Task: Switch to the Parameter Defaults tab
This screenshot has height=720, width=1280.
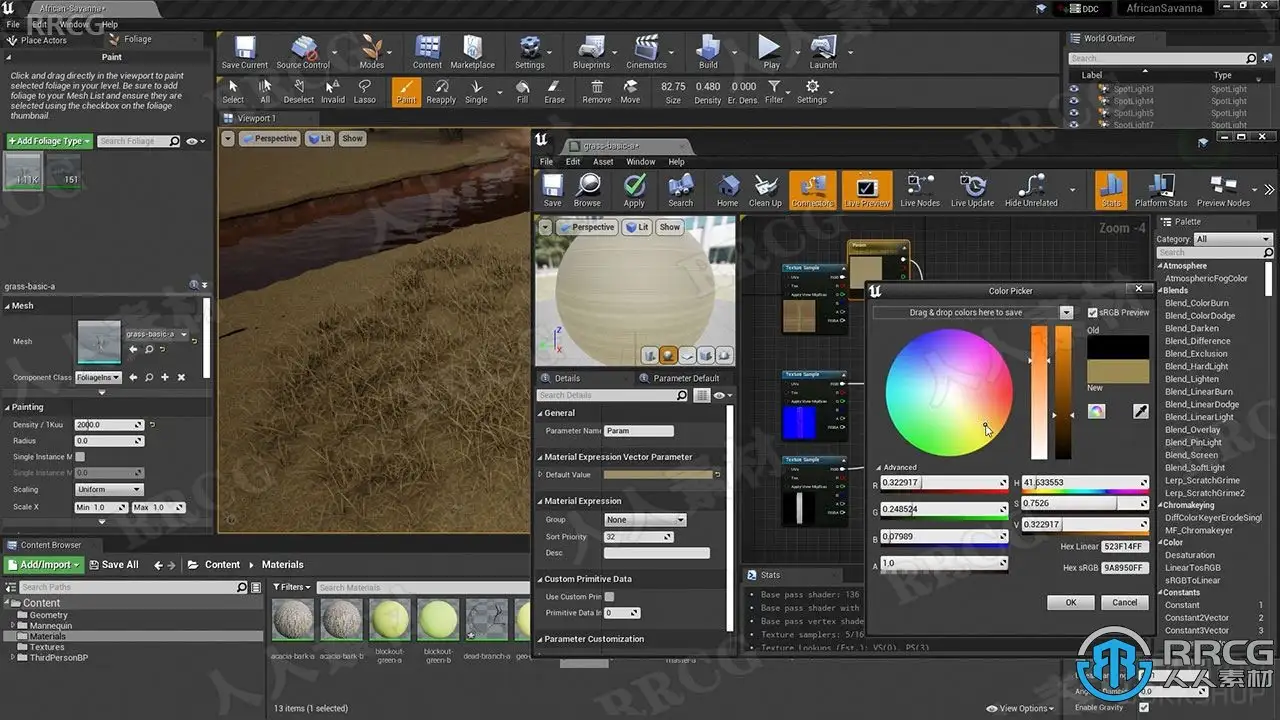Action: pos(685,378)
